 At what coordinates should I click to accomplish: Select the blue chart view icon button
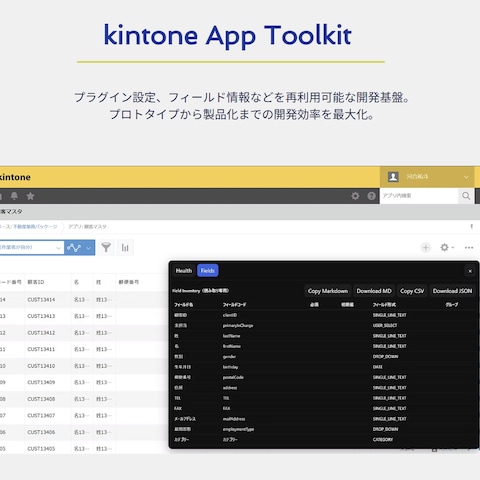tap(74, 248)
